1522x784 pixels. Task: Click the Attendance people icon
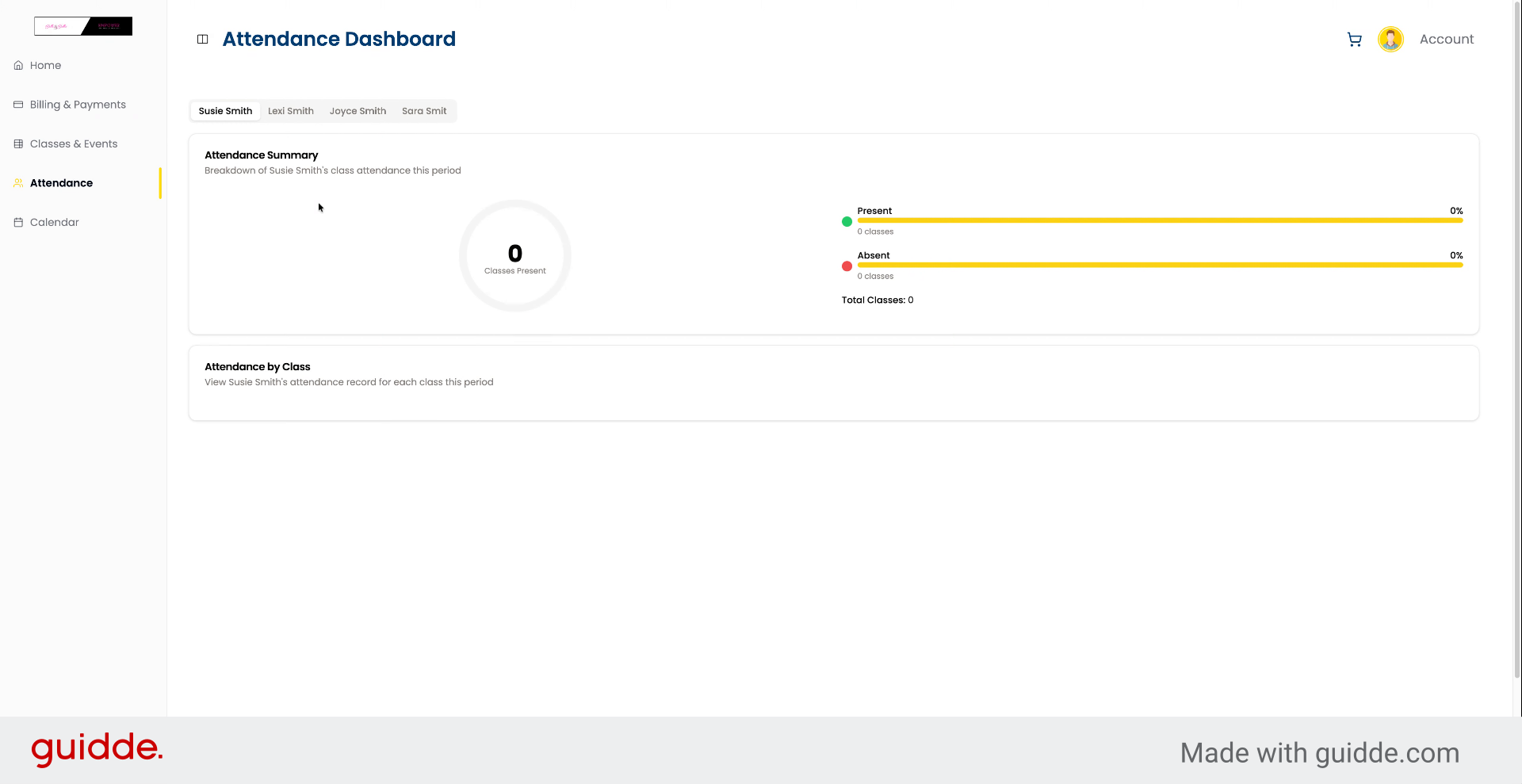point(18,183)
